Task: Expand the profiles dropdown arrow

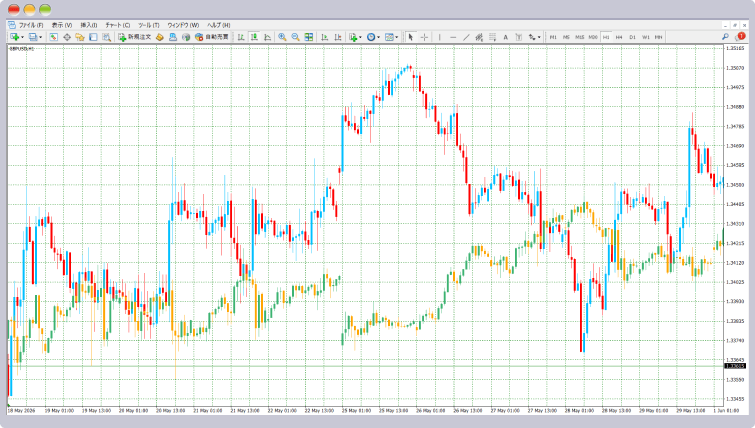Action: pyautogui.click(x=40, y=37)
